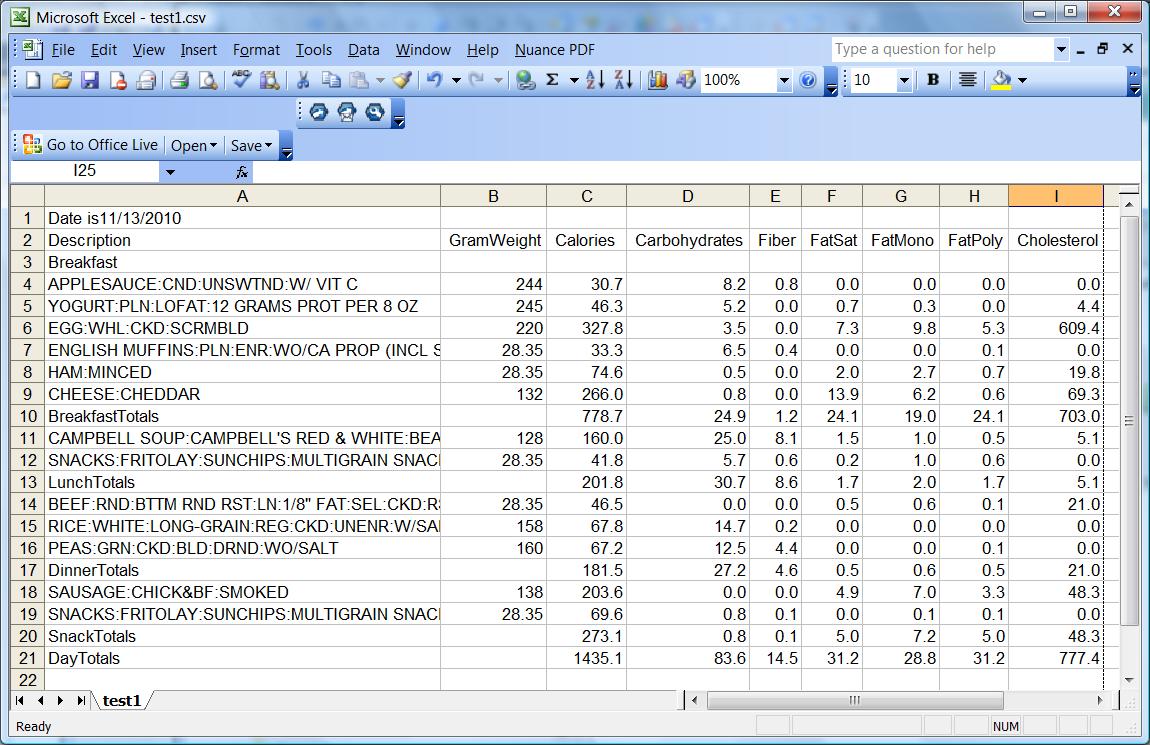Click the vertical scrollbar down arrow

coord(1129,680)
